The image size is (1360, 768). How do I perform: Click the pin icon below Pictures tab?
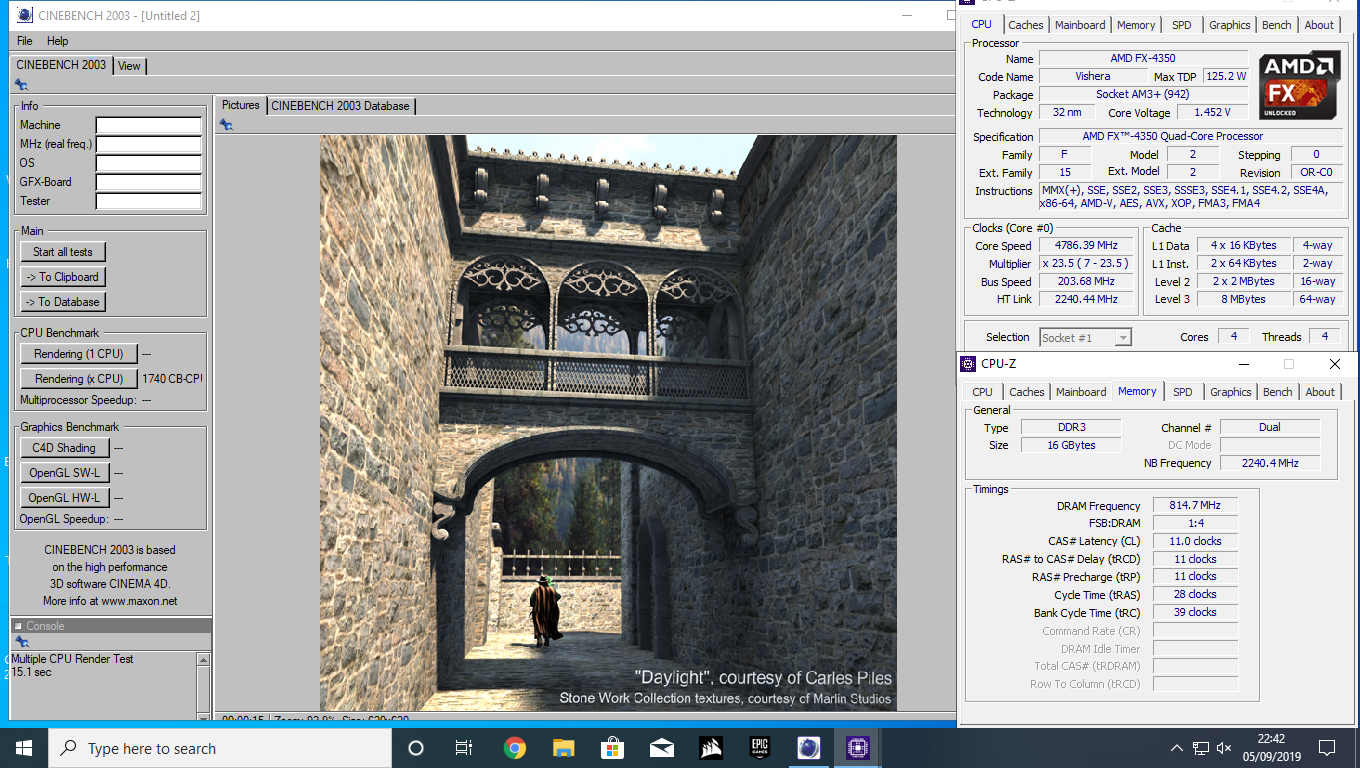pos(226,125)
